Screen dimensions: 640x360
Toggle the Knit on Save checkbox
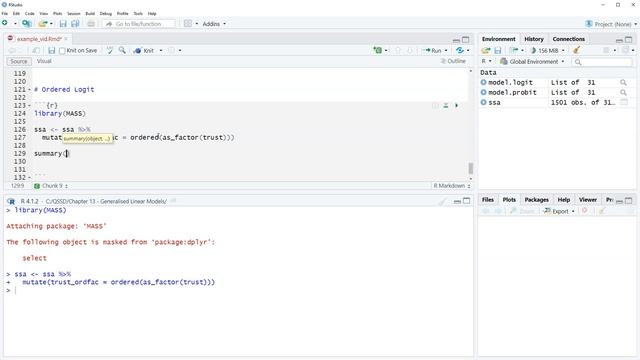tap(62, 51)
